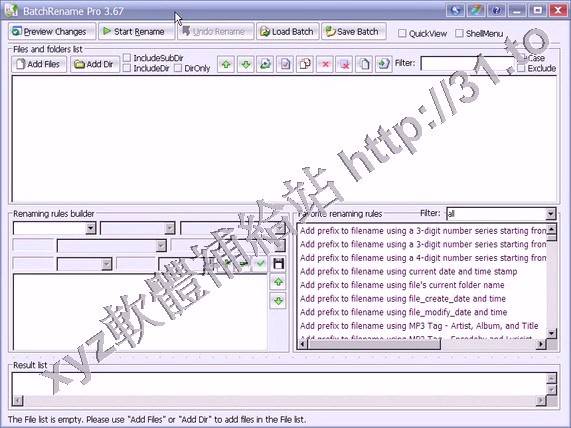This screenshot has width=571, height=428.
Task: Minimize the BatchRename Pro window
Action: (x=517, y=10)
